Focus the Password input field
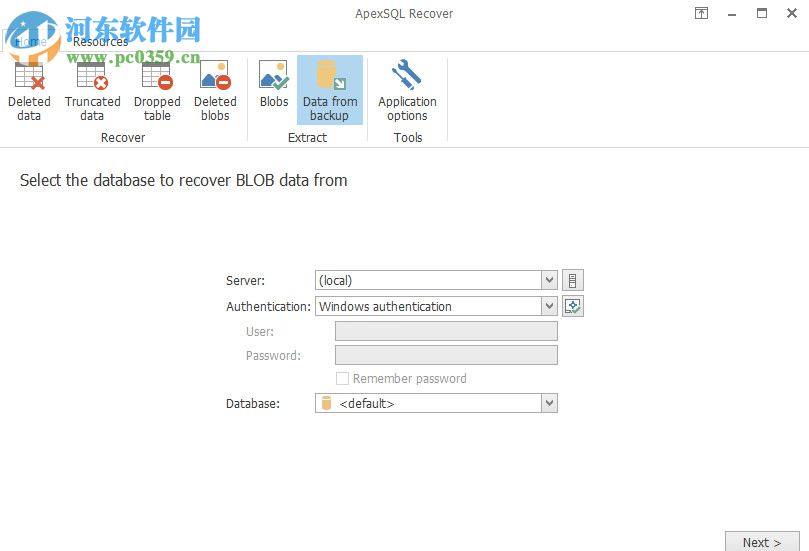 446,355
